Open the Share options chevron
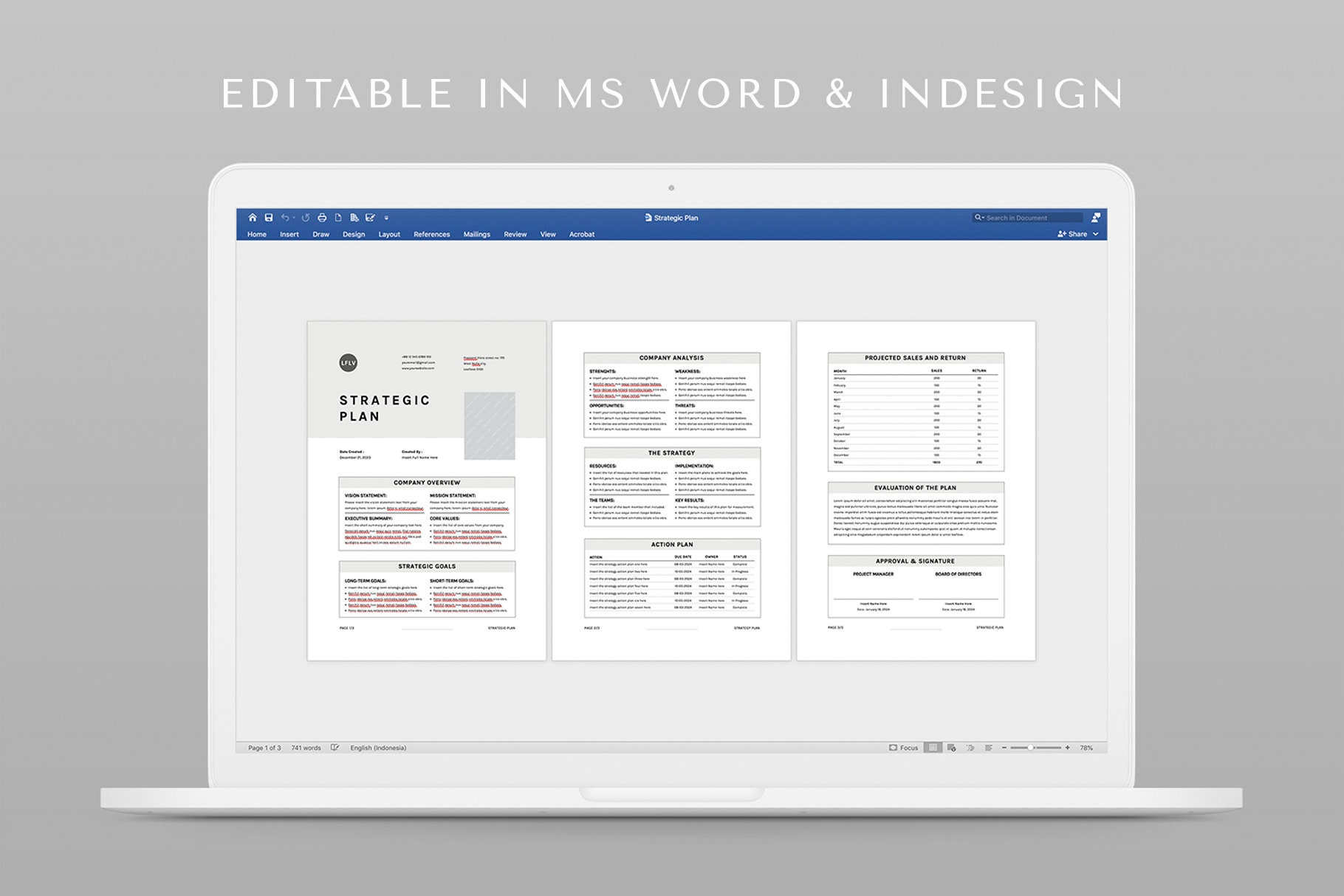 [x=1096, y=233]
